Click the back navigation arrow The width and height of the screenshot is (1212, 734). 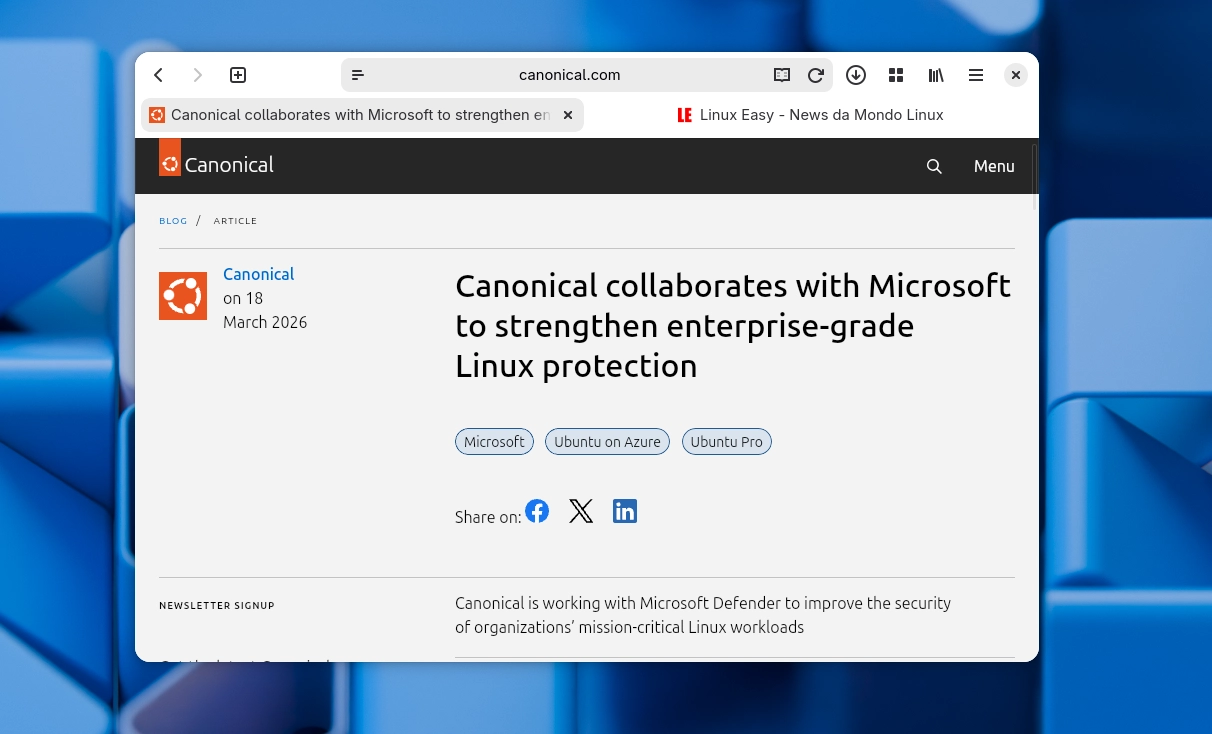coord(158,75)
